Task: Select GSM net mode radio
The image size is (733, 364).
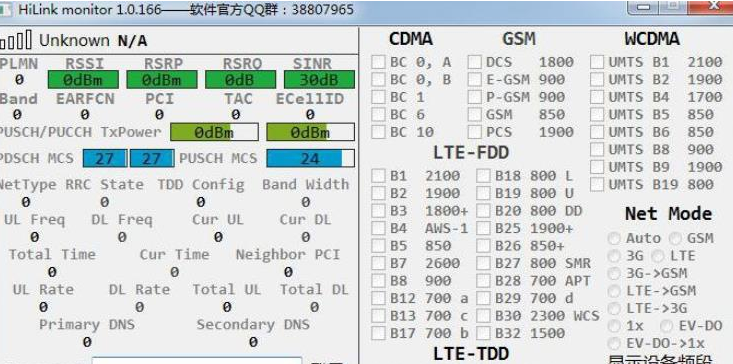Action: pos(676,238)
